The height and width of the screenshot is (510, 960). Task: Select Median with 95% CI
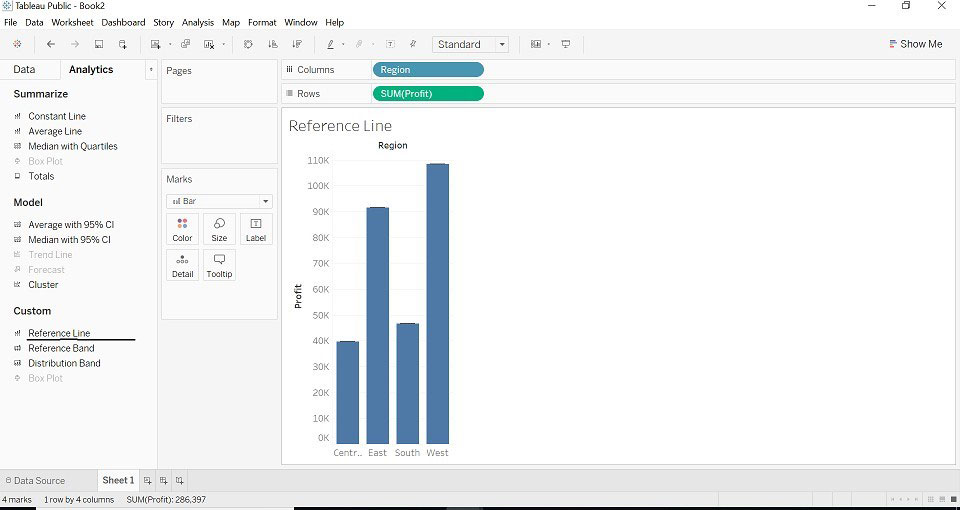tap(69, 240)
